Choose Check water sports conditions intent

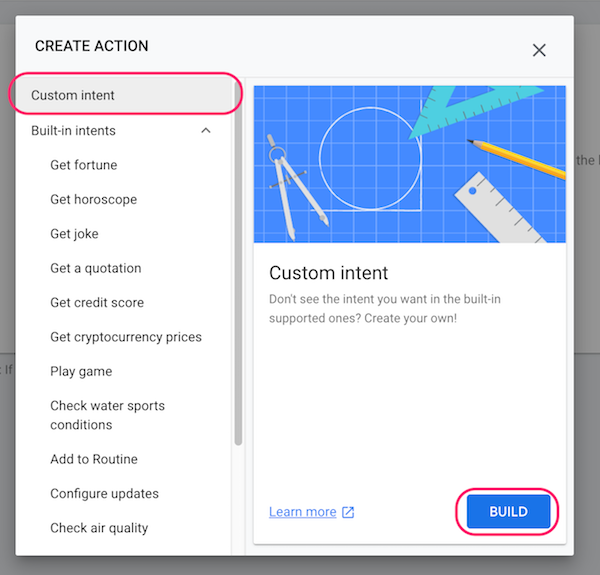coord(107,415)
